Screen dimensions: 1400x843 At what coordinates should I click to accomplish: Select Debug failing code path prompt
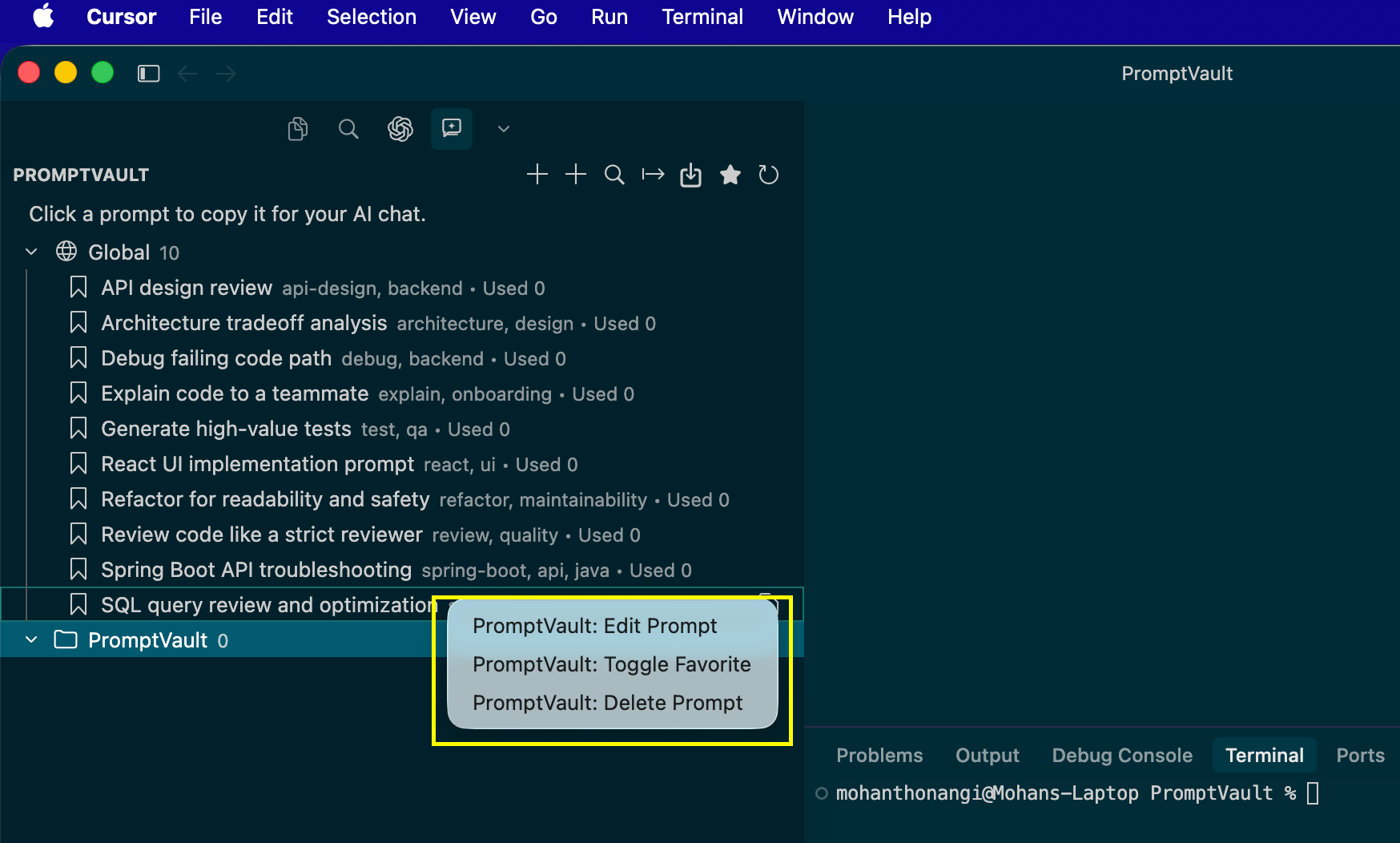pos(402,358)
